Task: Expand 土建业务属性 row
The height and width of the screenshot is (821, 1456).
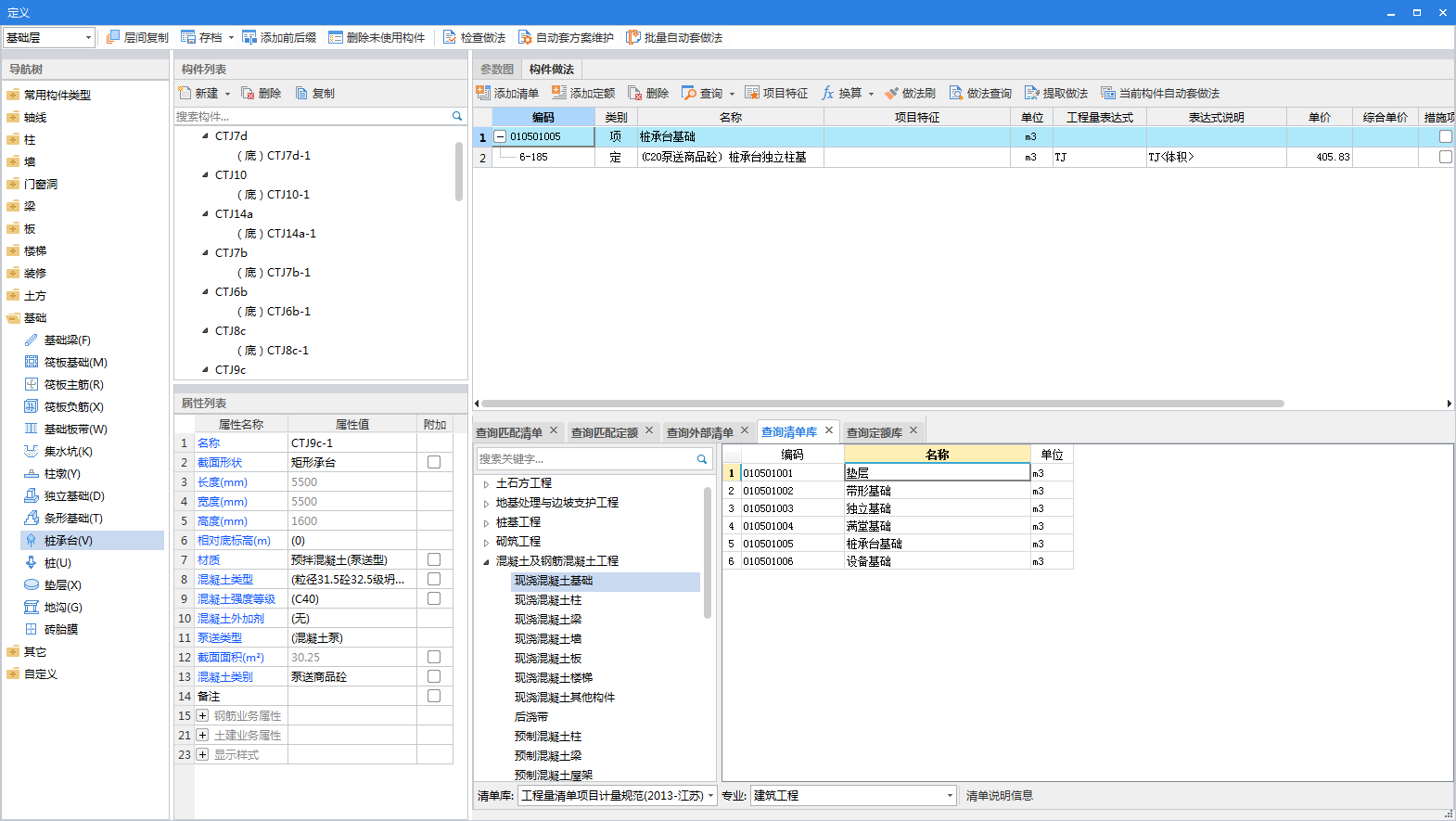Action: pyautogui.click(x=202, y=735)
